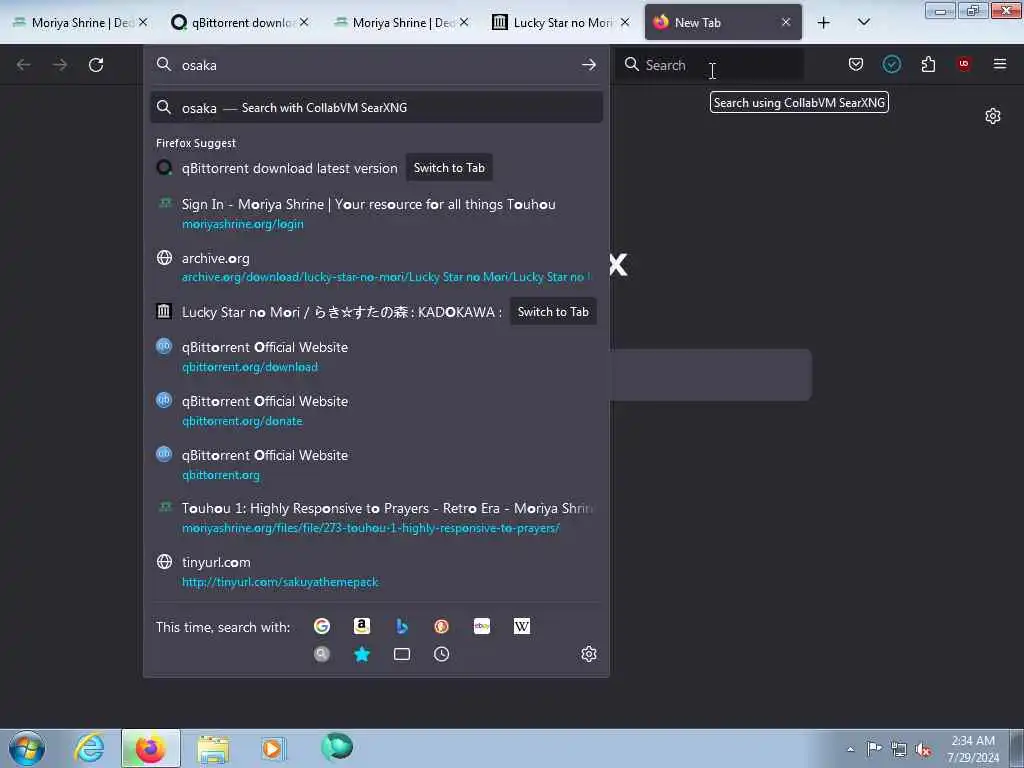Reload the current page

[x=96, y=65]
